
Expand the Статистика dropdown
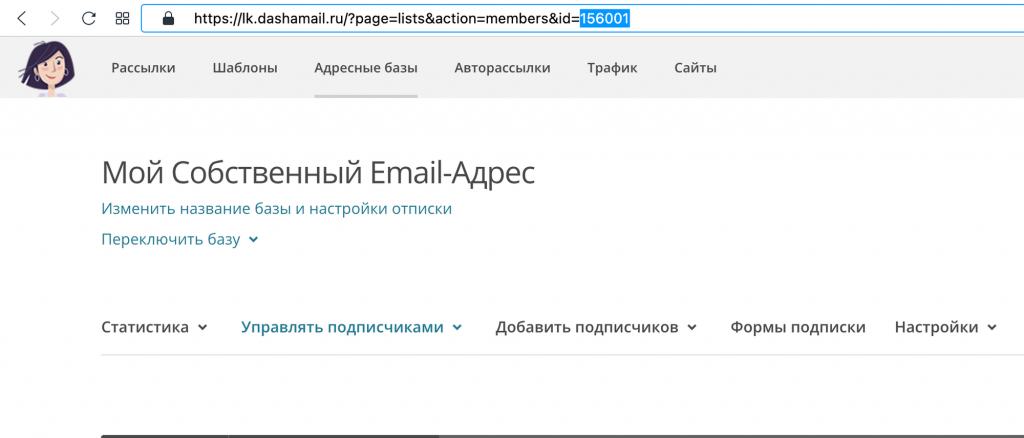click(155, 327)
